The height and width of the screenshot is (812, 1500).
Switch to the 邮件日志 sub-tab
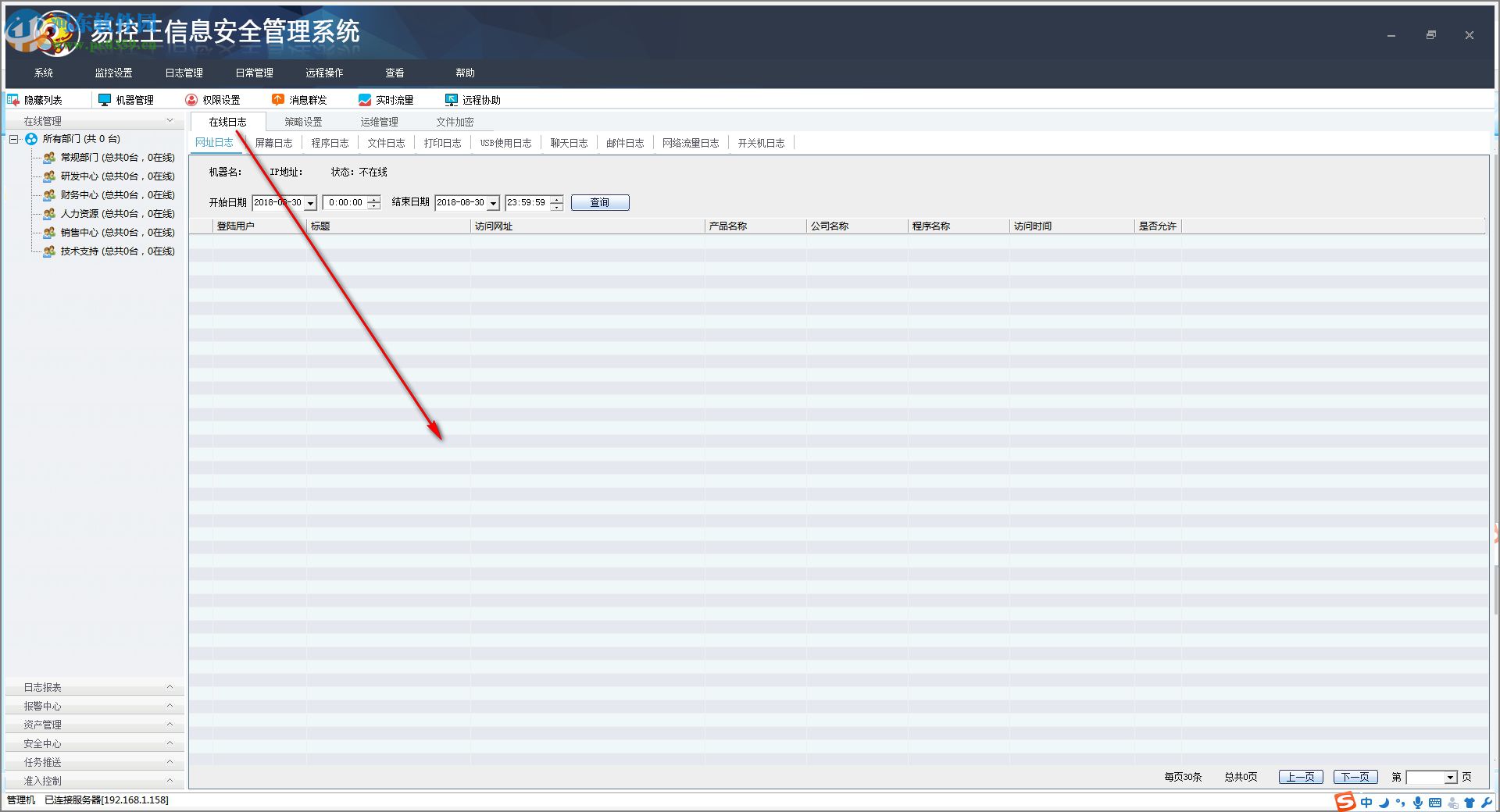[625, 143]
